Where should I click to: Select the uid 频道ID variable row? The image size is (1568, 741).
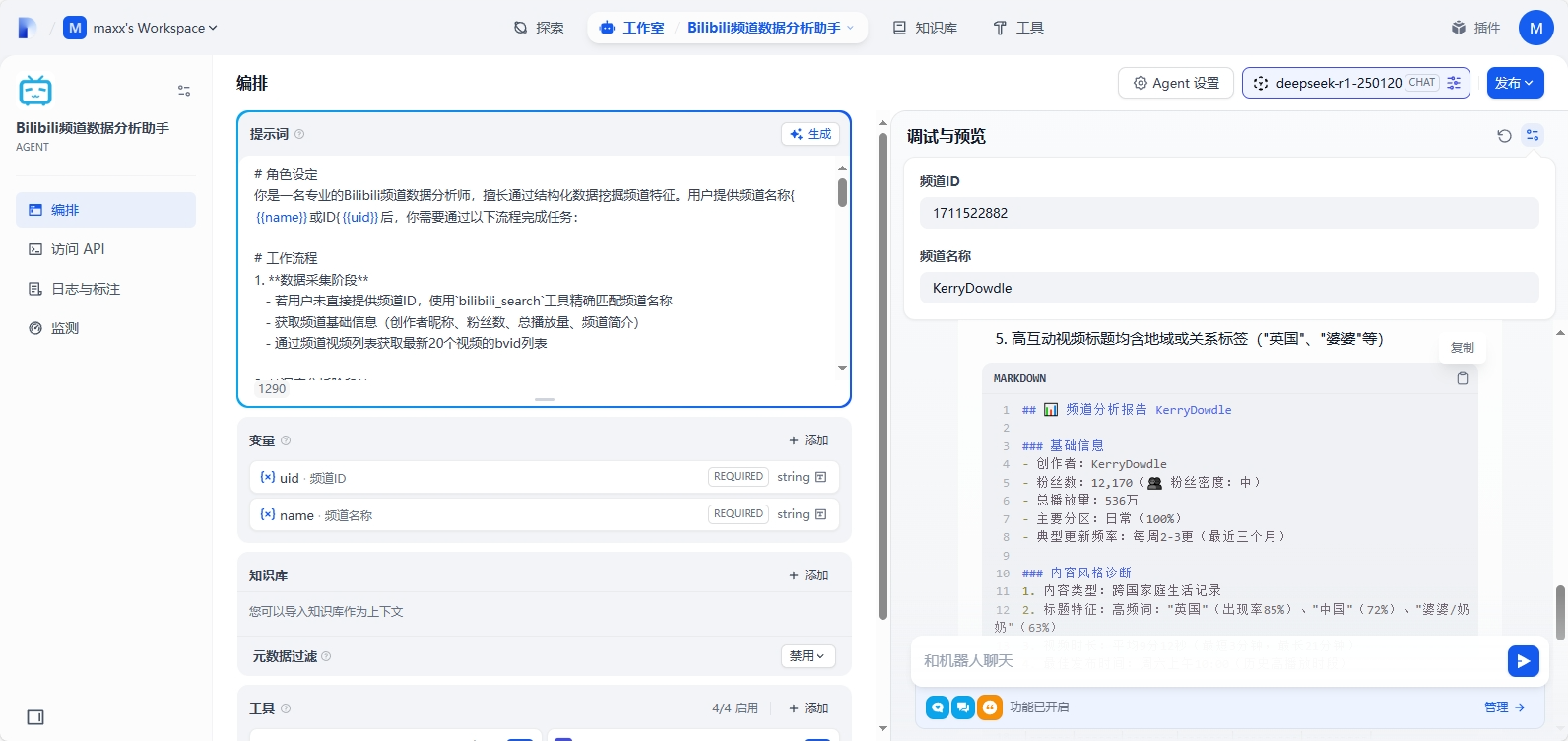click(x=545, y=477)
